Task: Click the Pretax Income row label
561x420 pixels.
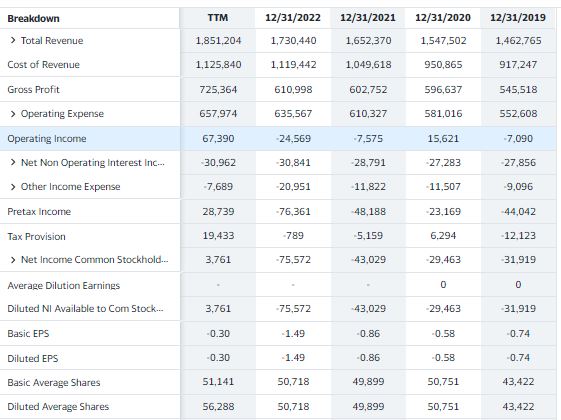Action: tap(39, 211)
